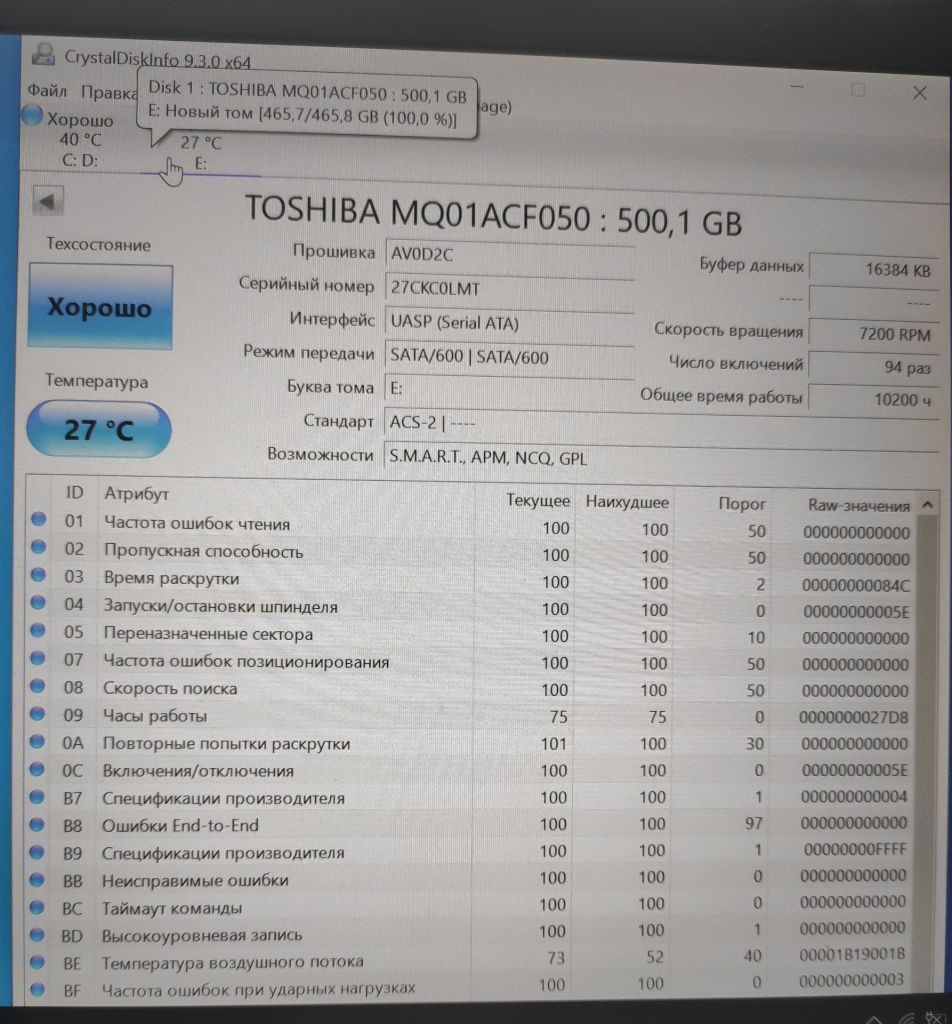Select the Время раскрутки row

(471, 581)
